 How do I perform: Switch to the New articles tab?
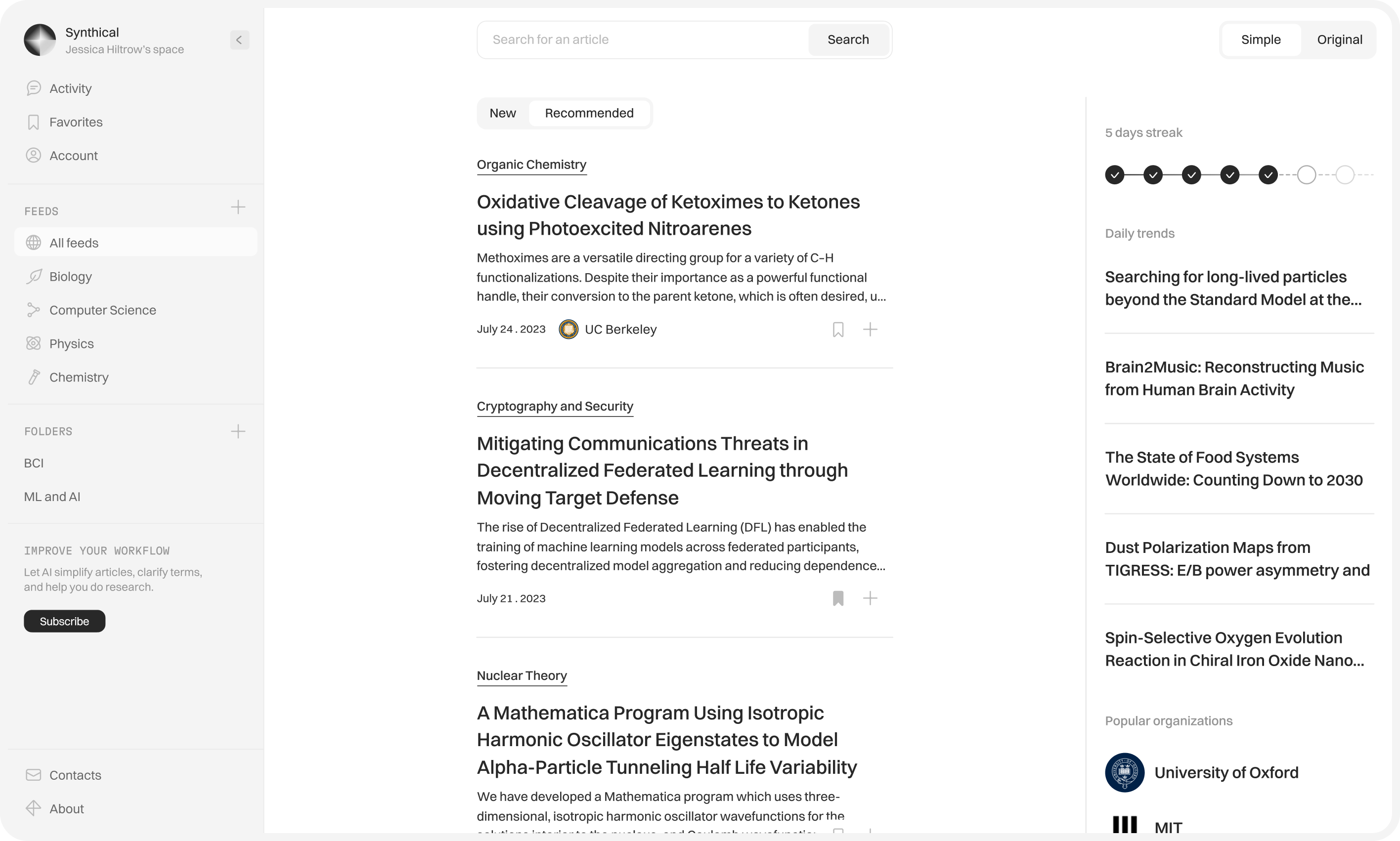(502, 113)
